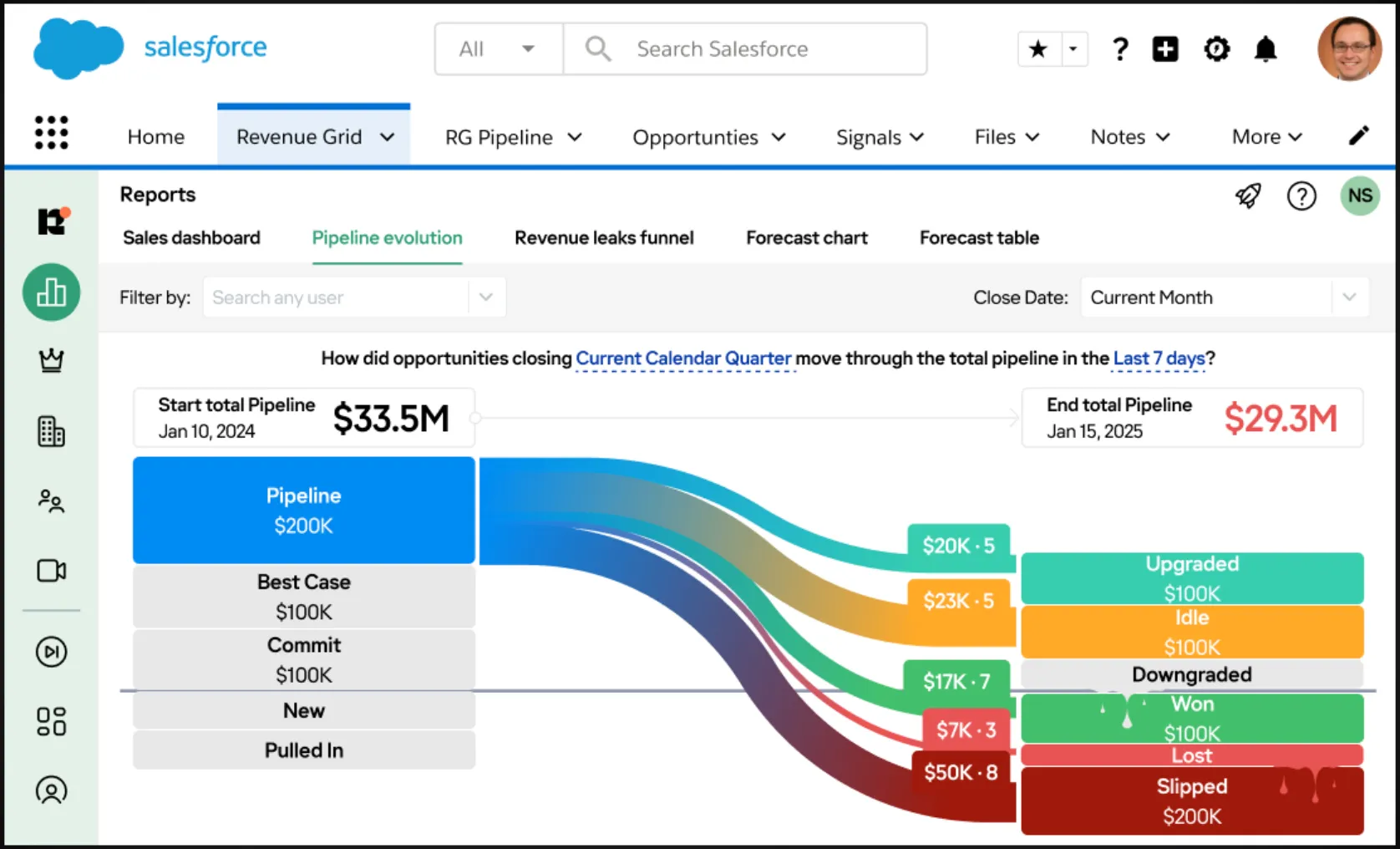Click the green $17K · 7 flow label
The image size is (1400, 849).
point(956,682)
